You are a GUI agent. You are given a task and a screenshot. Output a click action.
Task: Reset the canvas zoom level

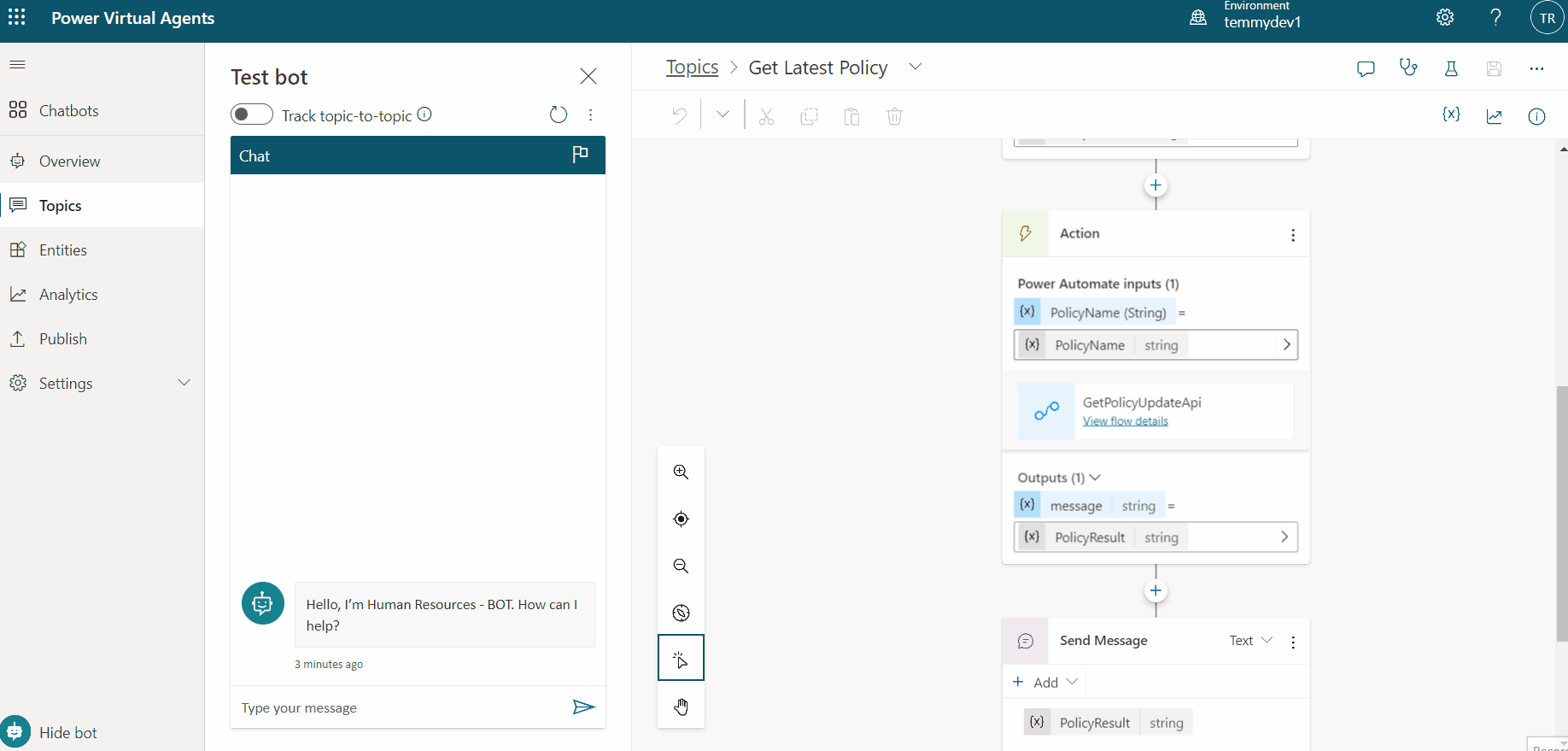(x=681, y=613)
